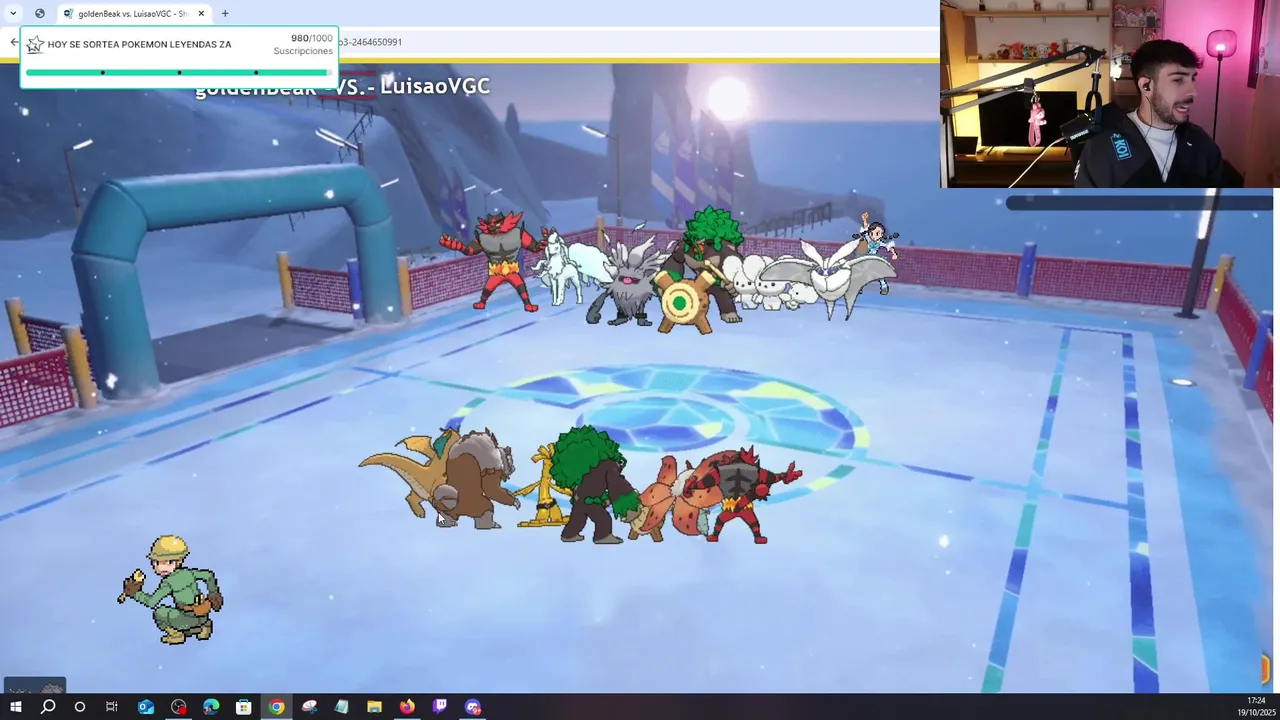Launch Outlook from the taskbar
1280x720 pixels.
(146, 707)
